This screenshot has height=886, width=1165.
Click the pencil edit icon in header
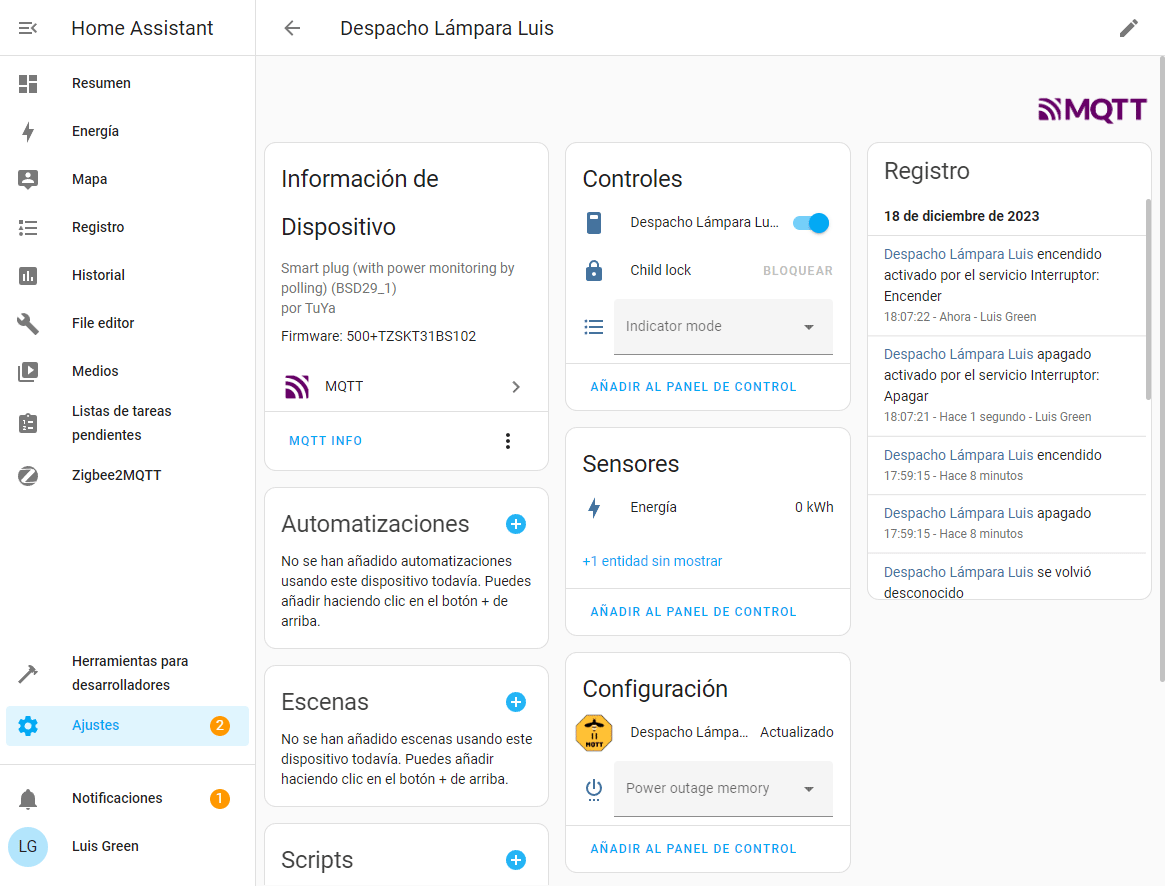[1128, 28]
